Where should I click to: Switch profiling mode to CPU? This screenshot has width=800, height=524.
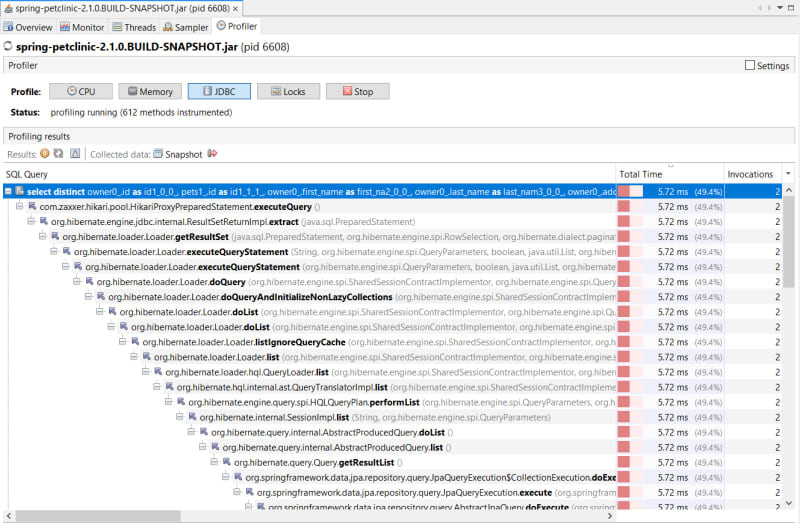pos(80,91)
